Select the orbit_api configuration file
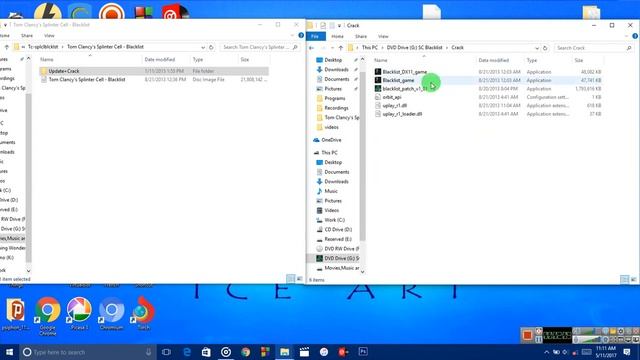The width and height of the screenshot is (640, 360). coord(391,97)
